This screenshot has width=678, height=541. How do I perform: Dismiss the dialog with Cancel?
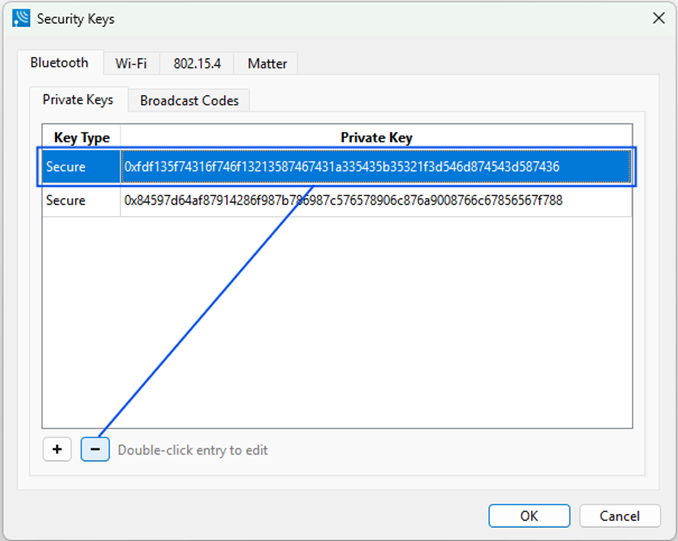(620, 516)
